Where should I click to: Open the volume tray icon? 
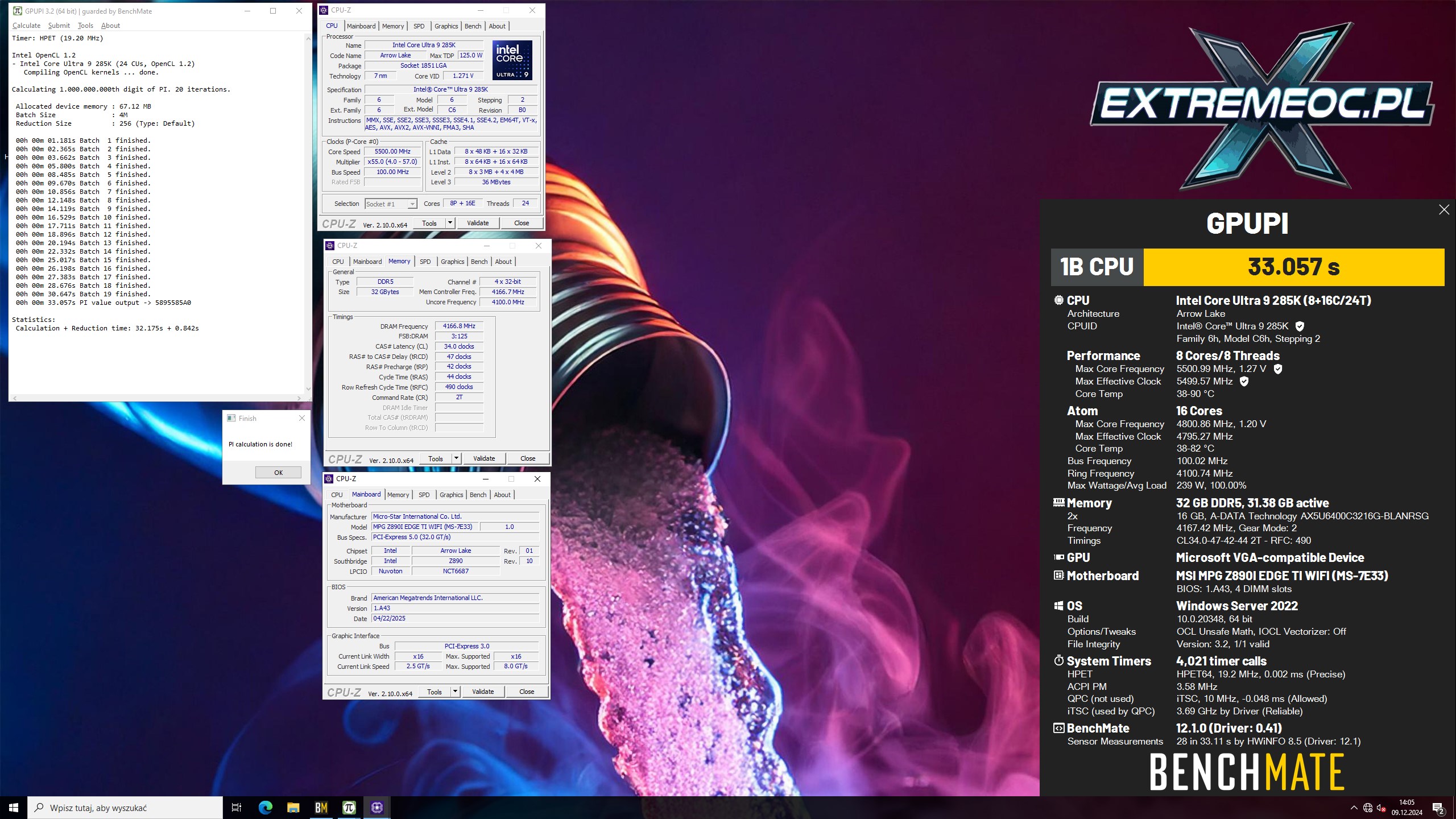coord(1381,808)
